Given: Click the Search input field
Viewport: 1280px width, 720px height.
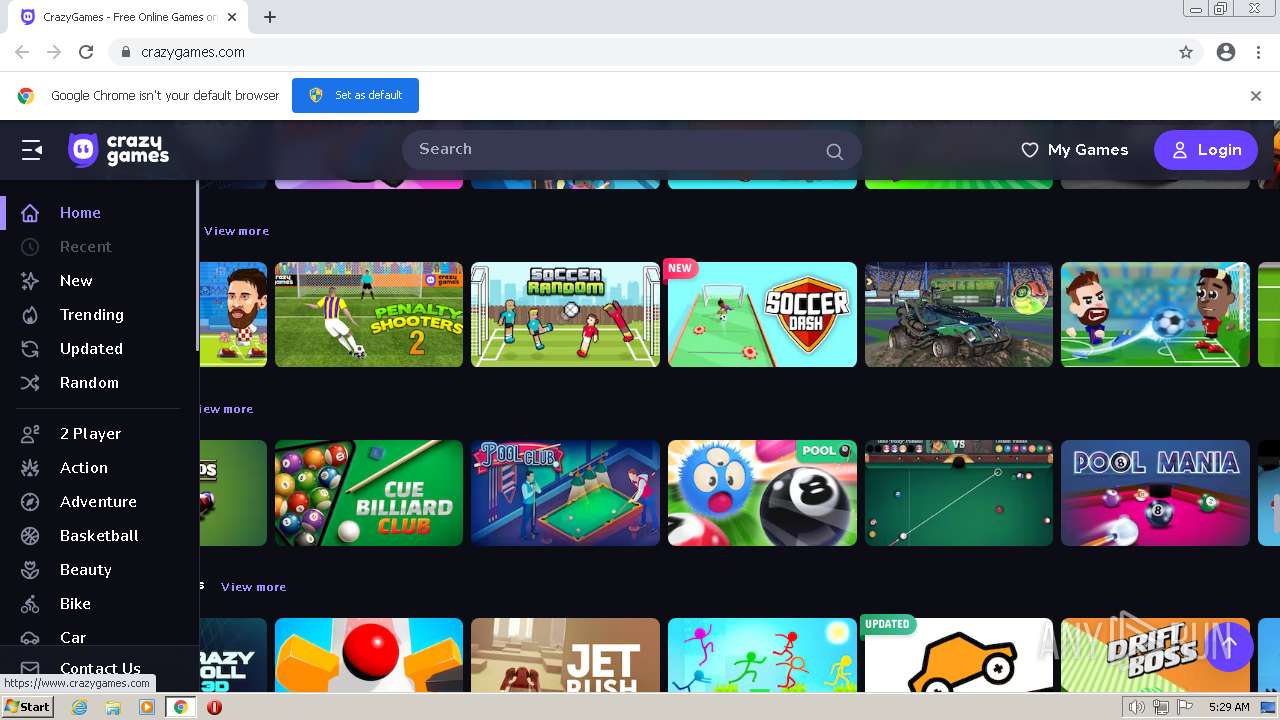Looking at the screenshot, I should coord(631,150).
